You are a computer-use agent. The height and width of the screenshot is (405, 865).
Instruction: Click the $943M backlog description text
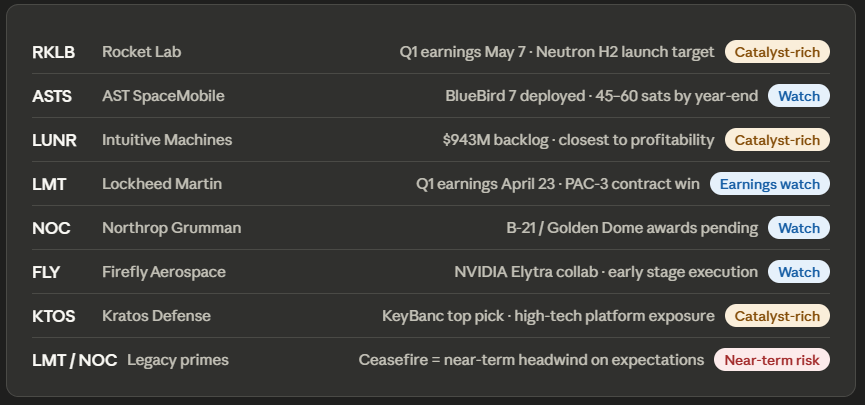[578, 140]
